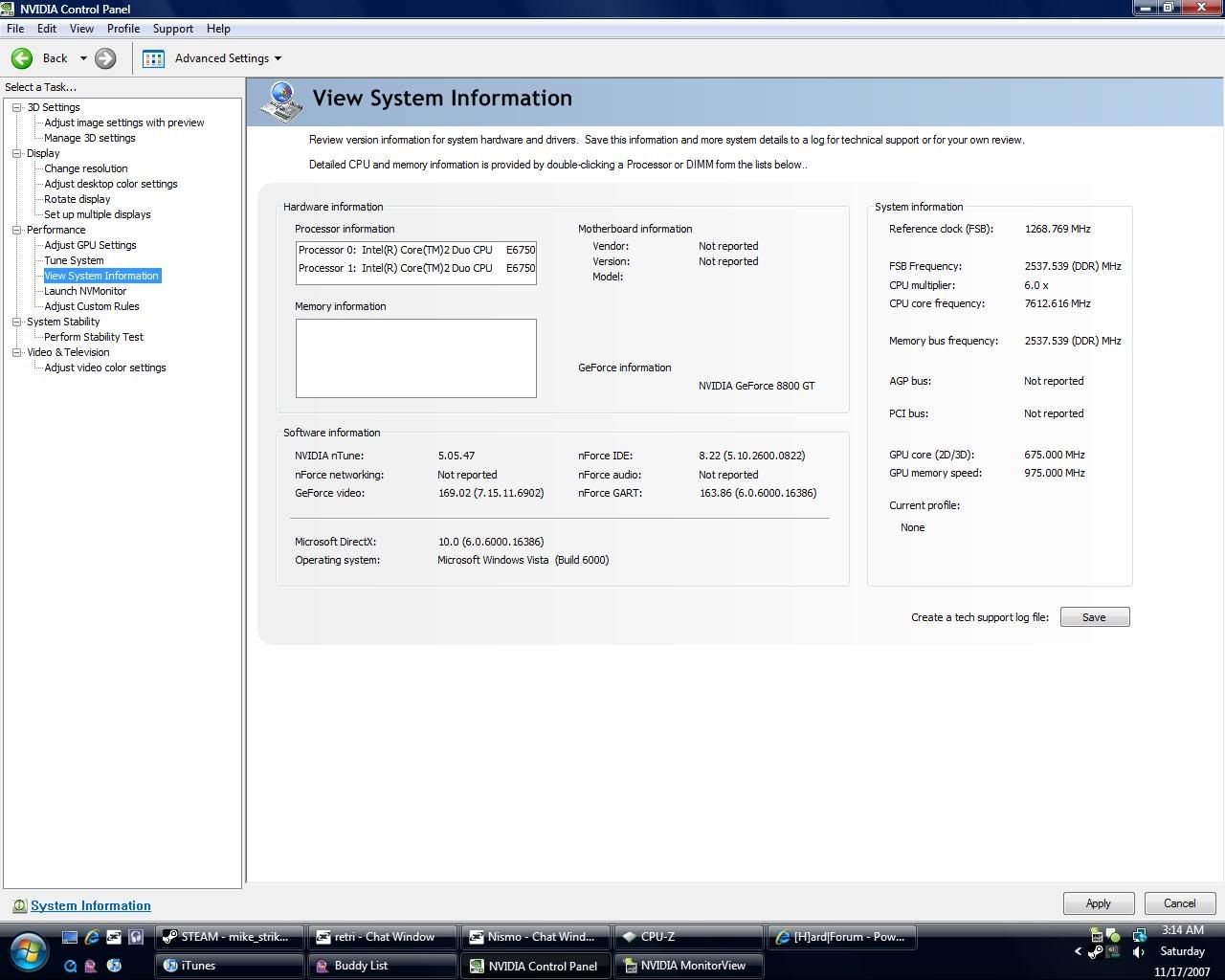Open the Windows Start orb
This screenshot has width=1225, height=980.
point(28,950)
